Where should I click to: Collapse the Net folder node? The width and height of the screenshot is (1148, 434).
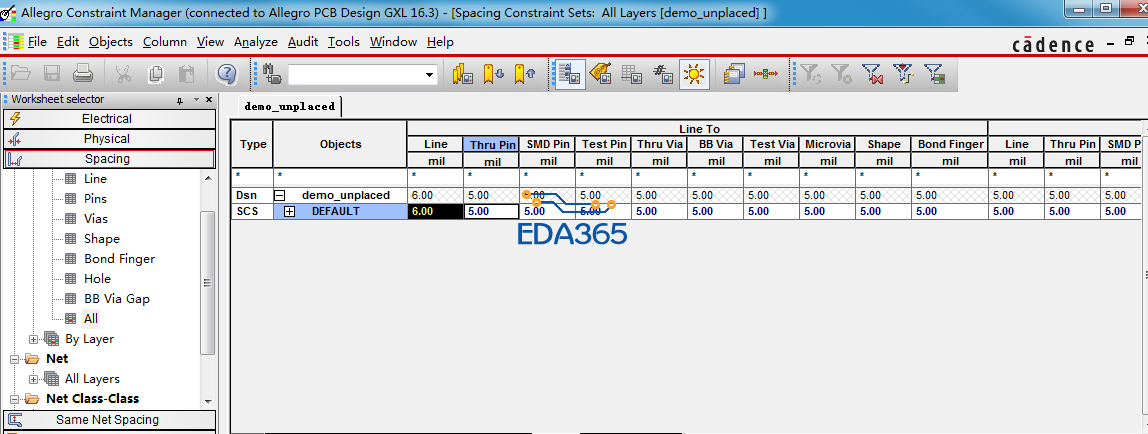(x=14, y=359)
